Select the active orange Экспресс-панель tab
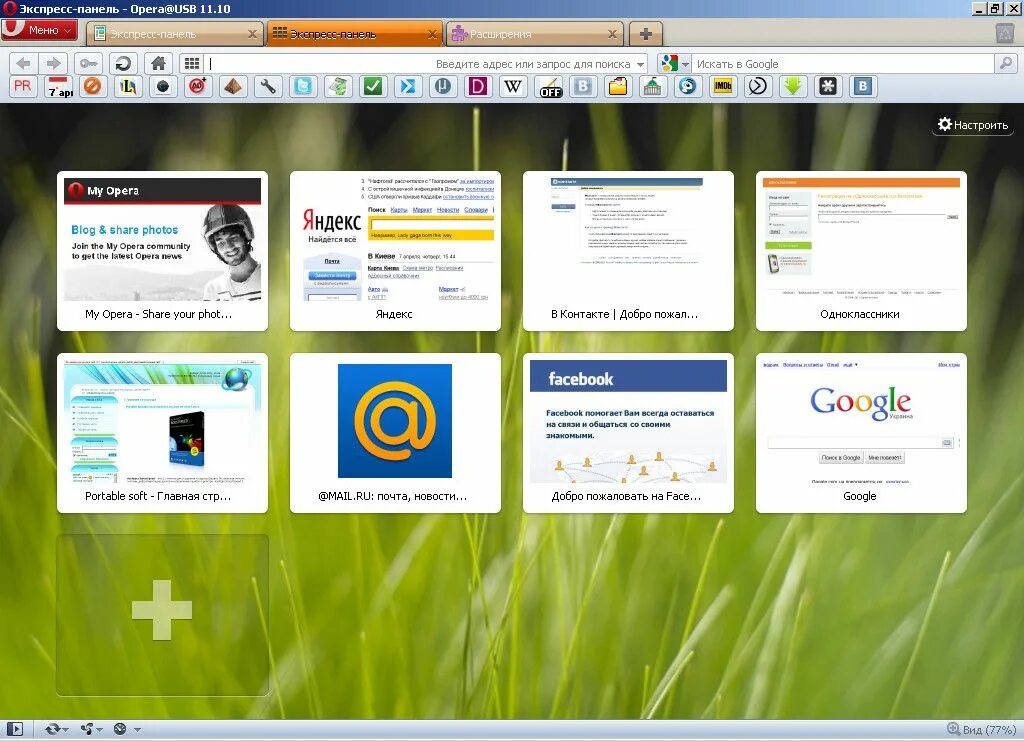 (x=355, y=34)
